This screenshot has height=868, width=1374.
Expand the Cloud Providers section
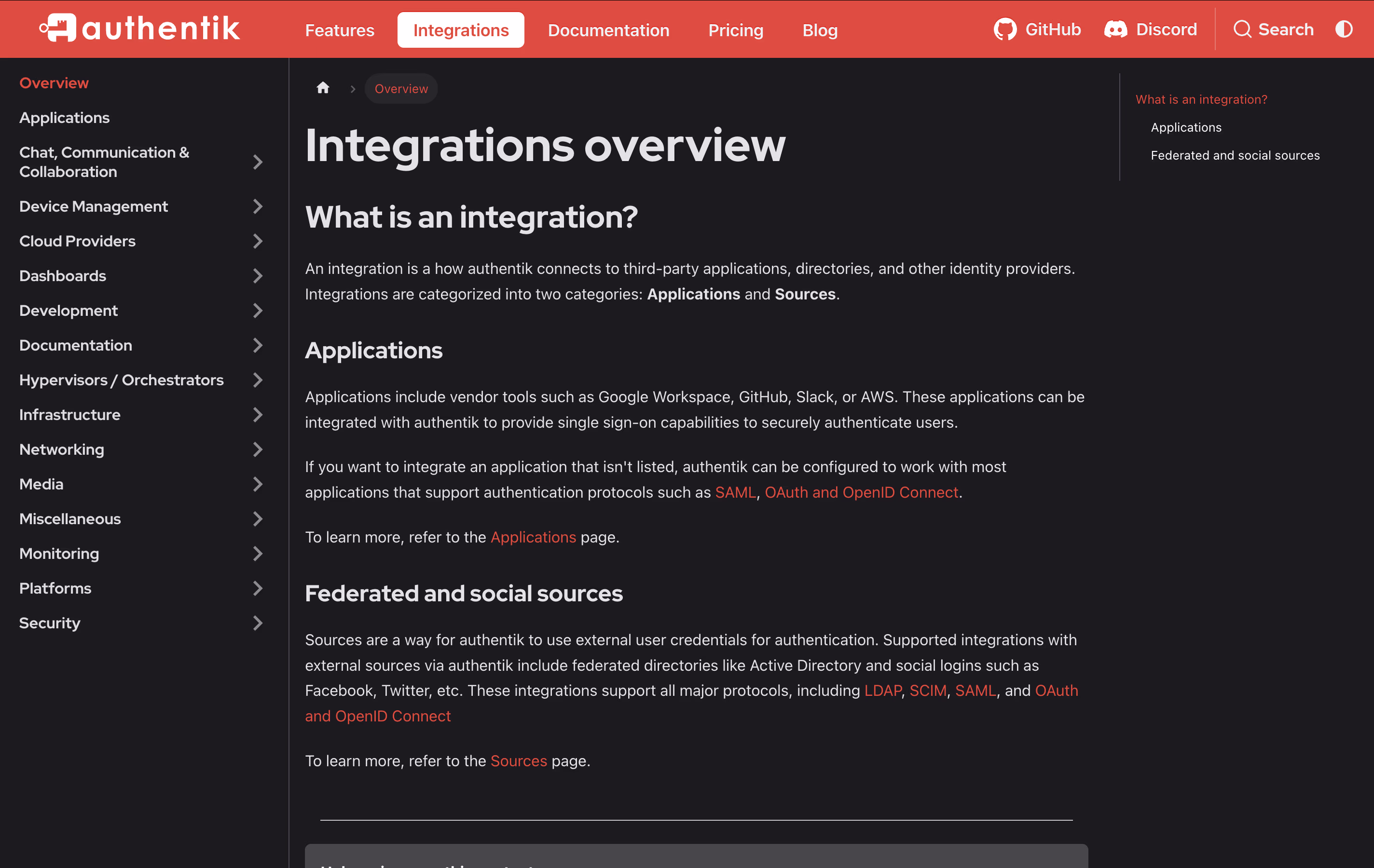tap(258, 241)
